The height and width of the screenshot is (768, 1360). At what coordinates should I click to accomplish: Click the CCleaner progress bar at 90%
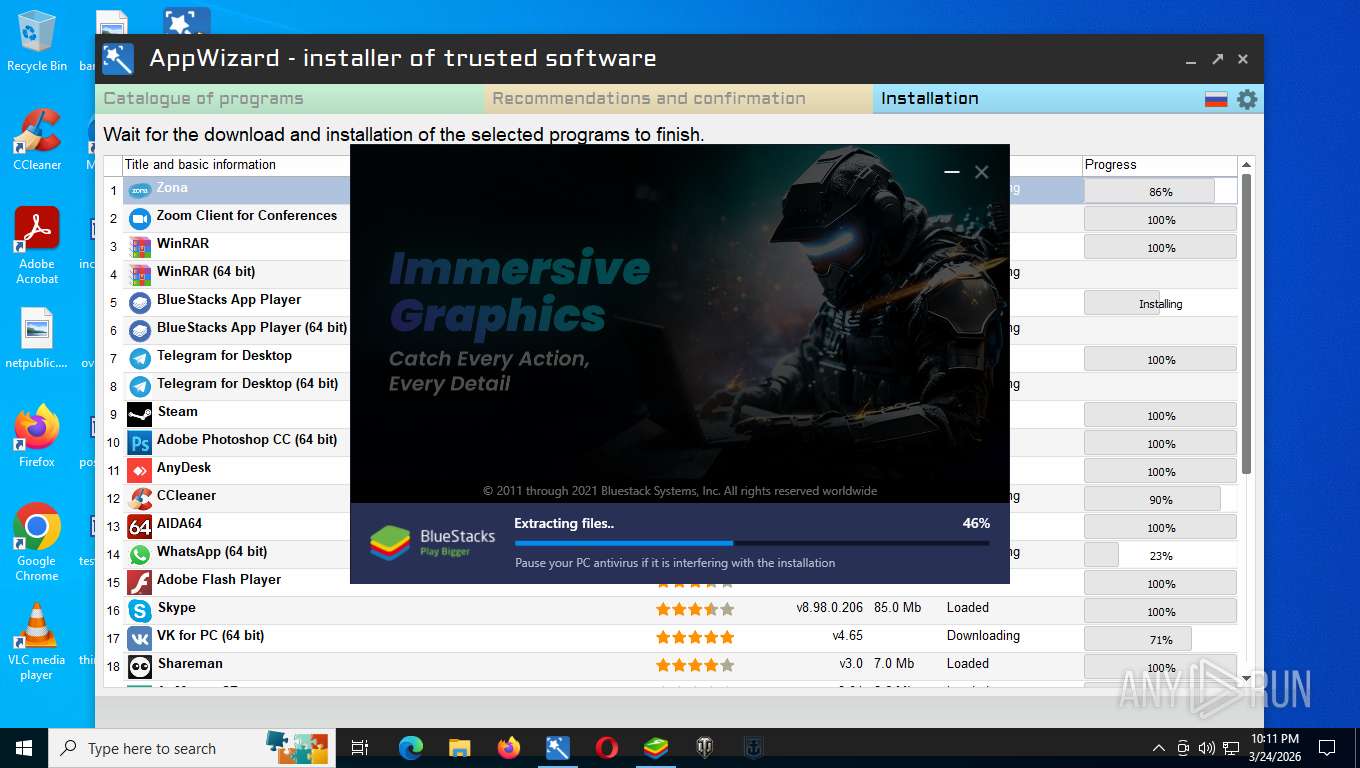coord(1160,499)
